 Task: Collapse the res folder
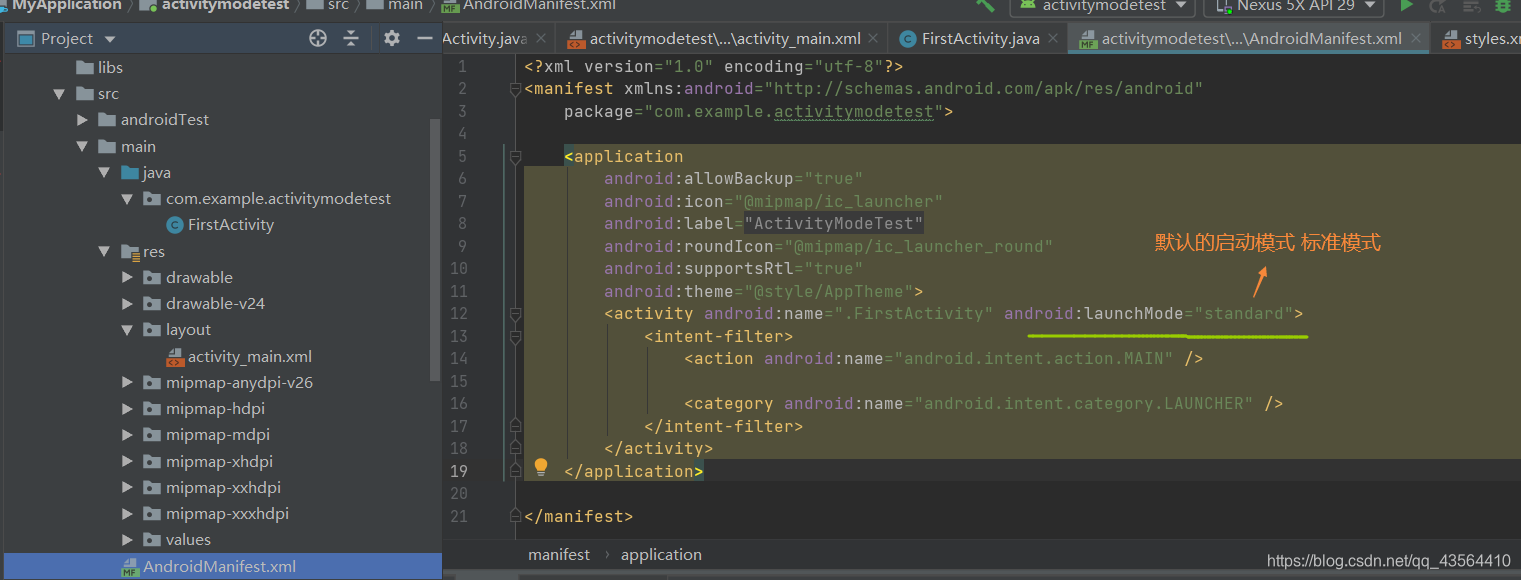pos(104,252)
